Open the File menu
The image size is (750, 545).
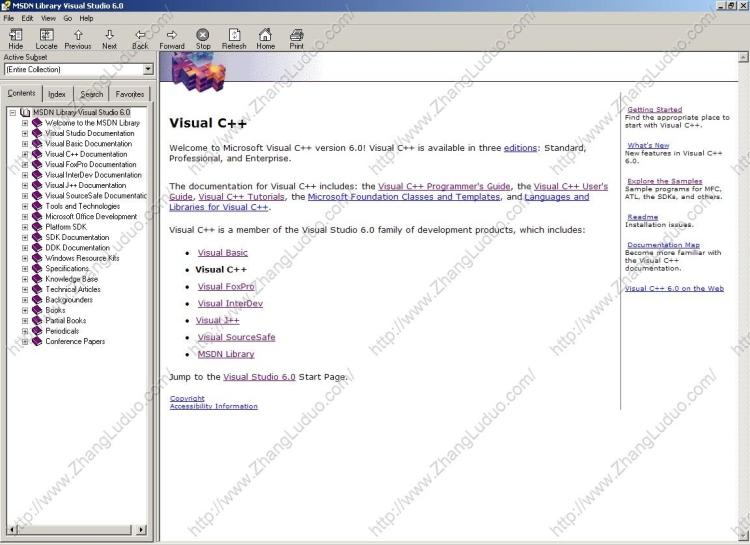pos(9,18)
